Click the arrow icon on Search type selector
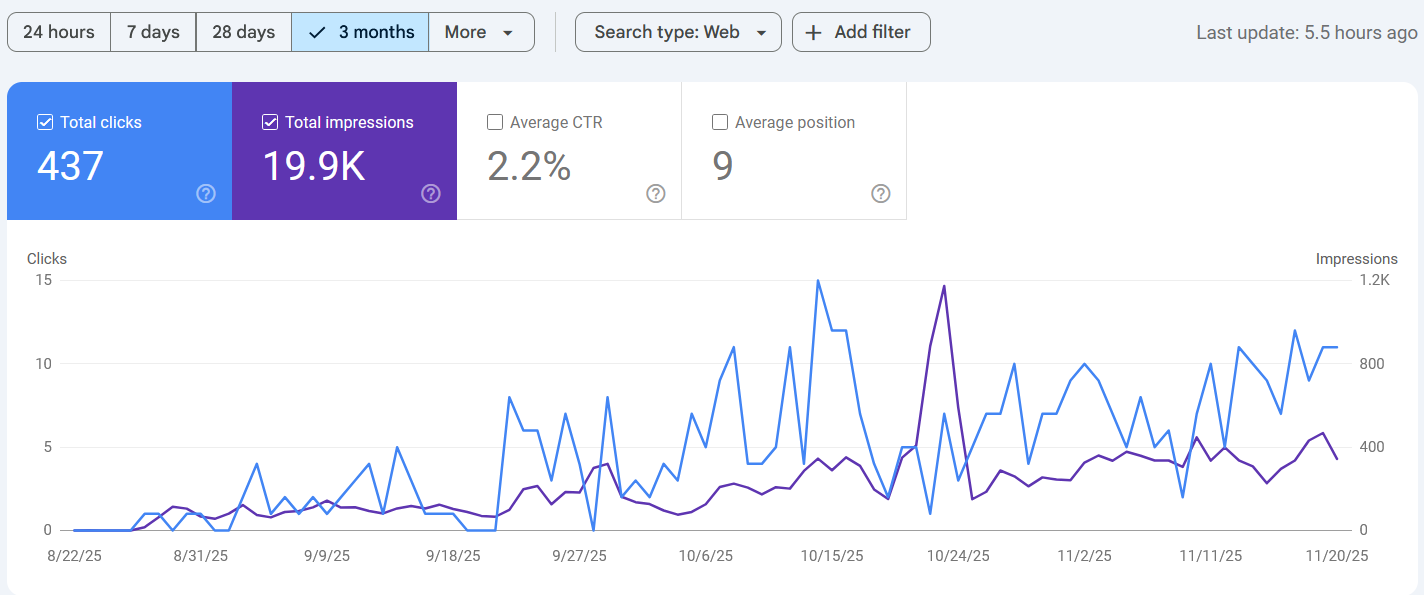This screenshot has height=595, width=1424. [760, 32]
